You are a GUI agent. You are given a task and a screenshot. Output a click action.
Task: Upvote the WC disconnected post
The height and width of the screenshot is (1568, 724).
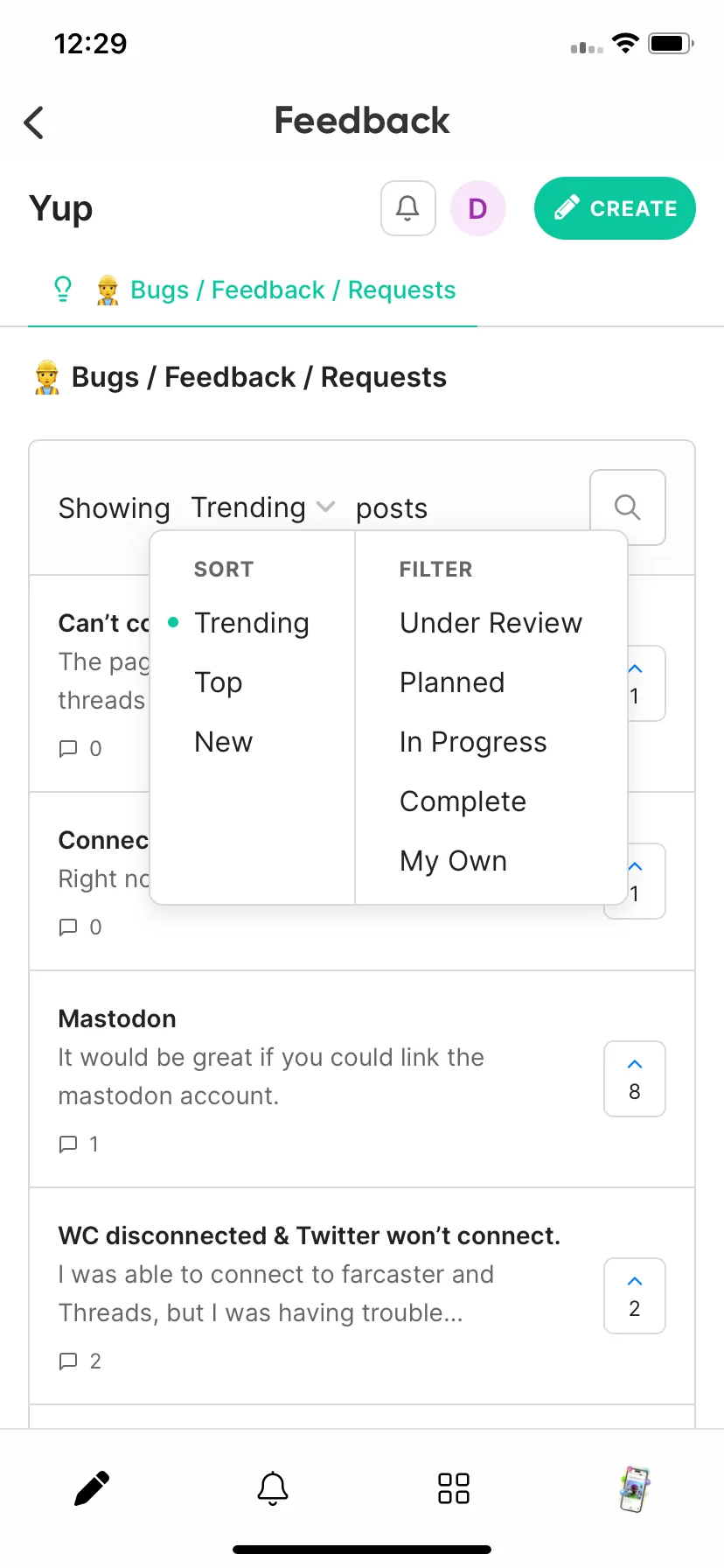click(635, 1296)
